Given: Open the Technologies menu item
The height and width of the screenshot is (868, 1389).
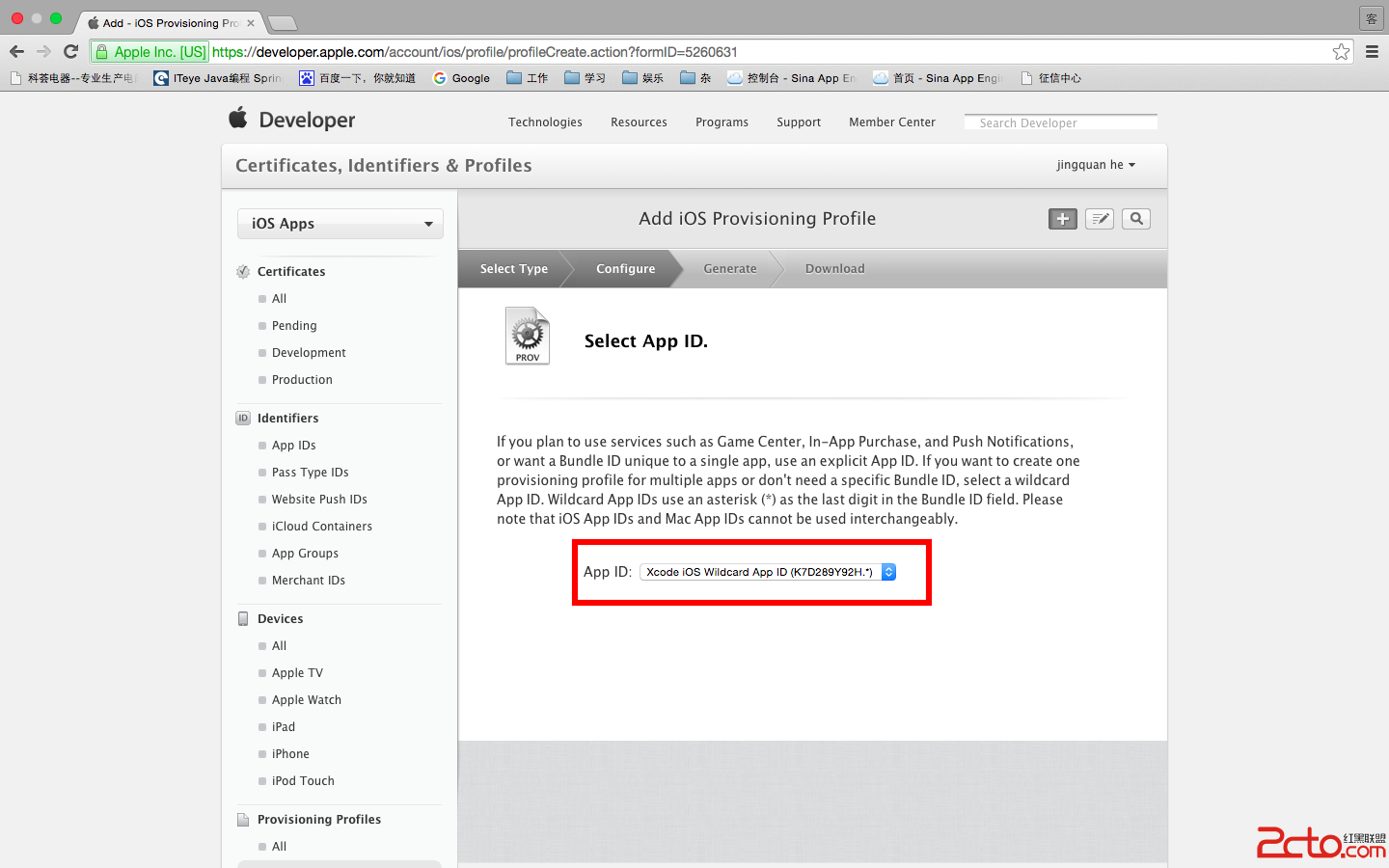Looking at the screenshot, I should pyautogui.click(x=545, y=122).
